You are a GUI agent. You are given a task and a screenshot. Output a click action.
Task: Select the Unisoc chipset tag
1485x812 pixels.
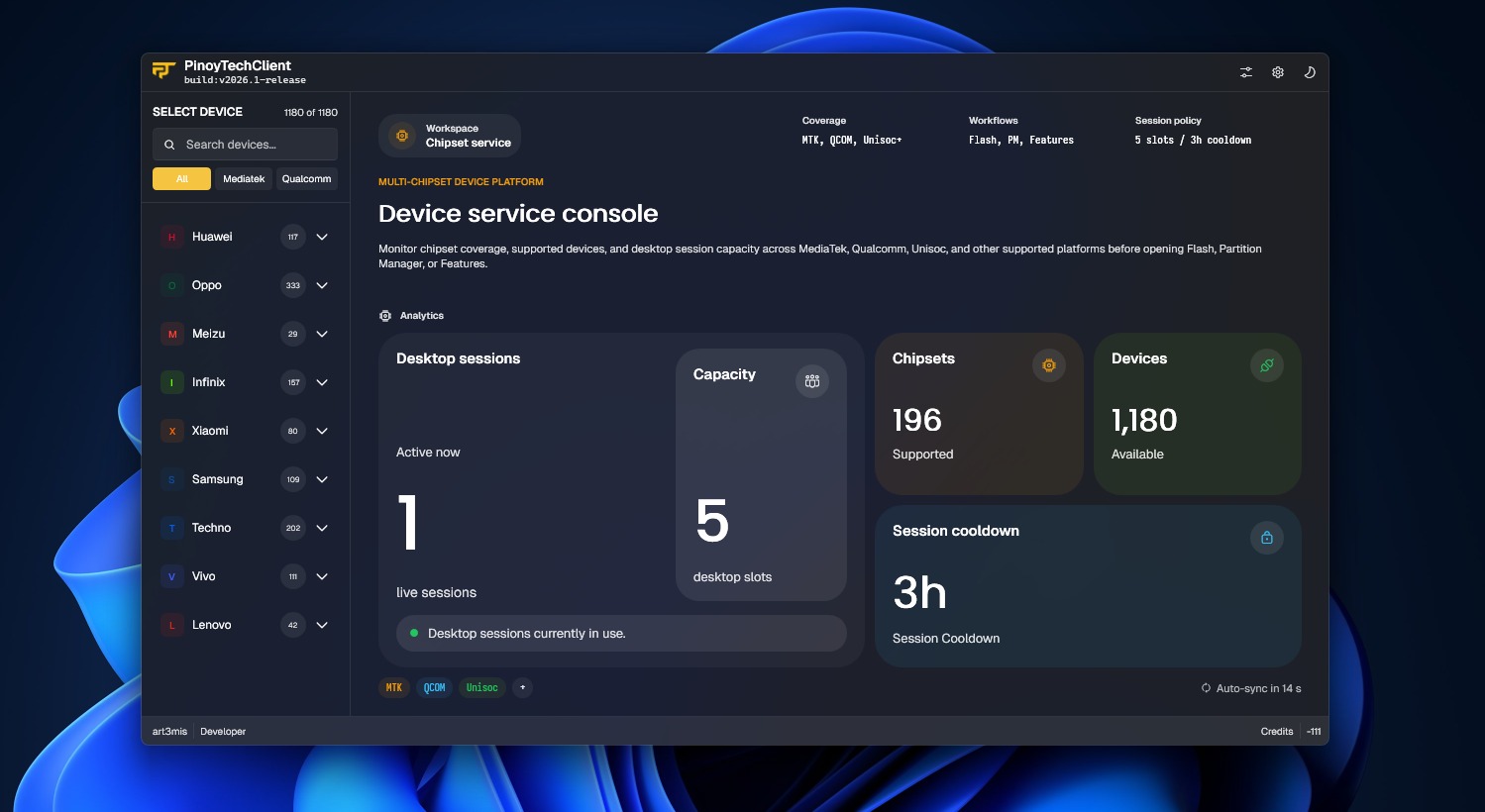pos(481,687)
